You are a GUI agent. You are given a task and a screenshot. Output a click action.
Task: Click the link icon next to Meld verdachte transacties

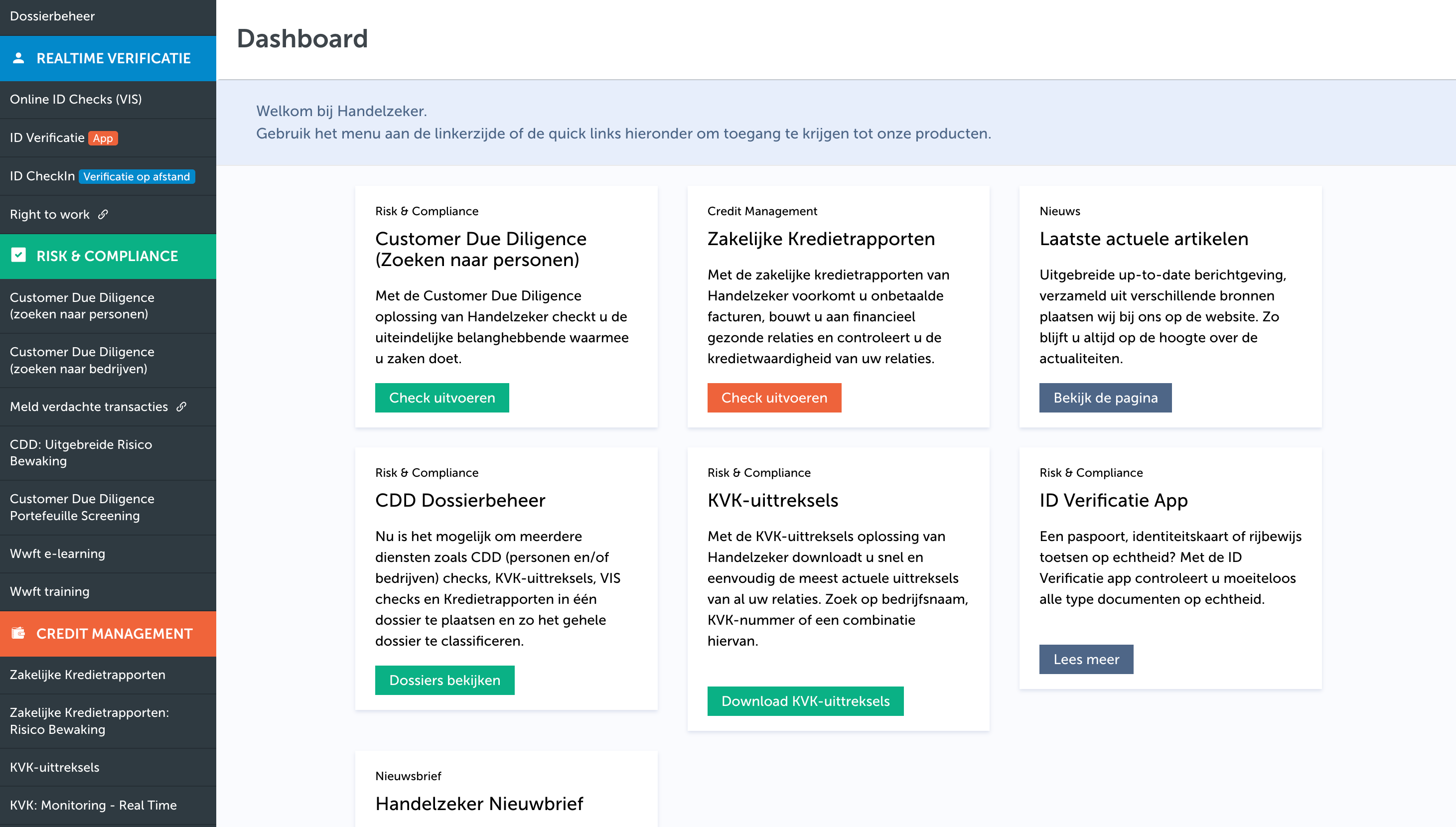[x=181, y=406]
